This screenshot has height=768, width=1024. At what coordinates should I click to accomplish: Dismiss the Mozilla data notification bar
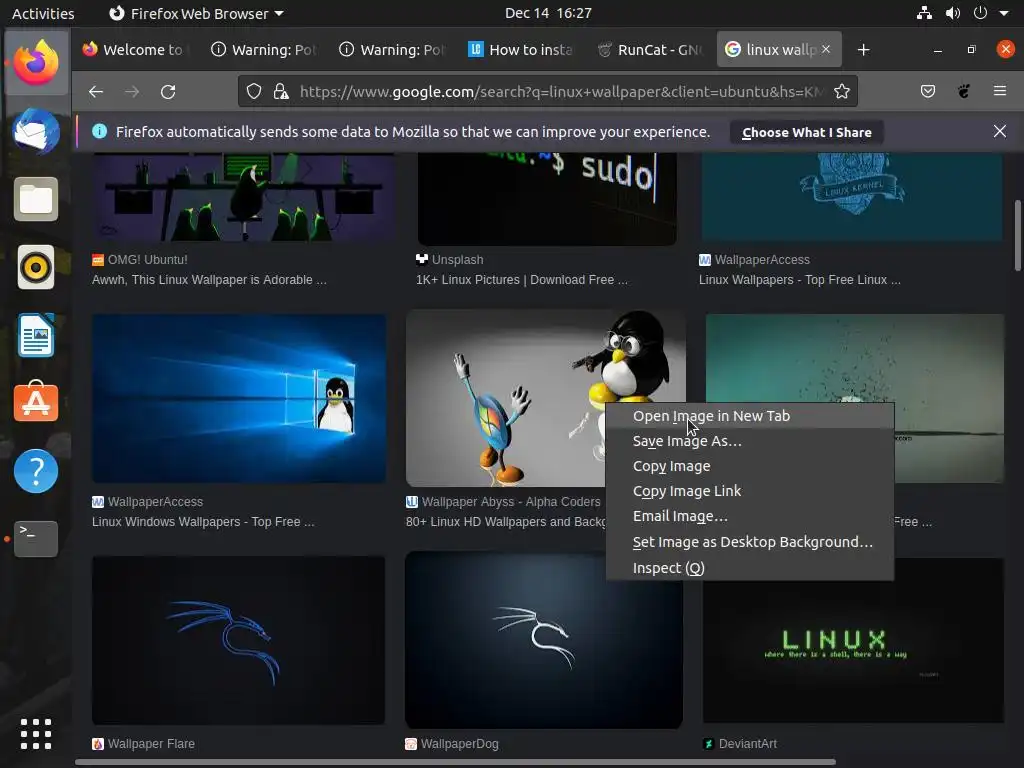click(x=999, y=131)
